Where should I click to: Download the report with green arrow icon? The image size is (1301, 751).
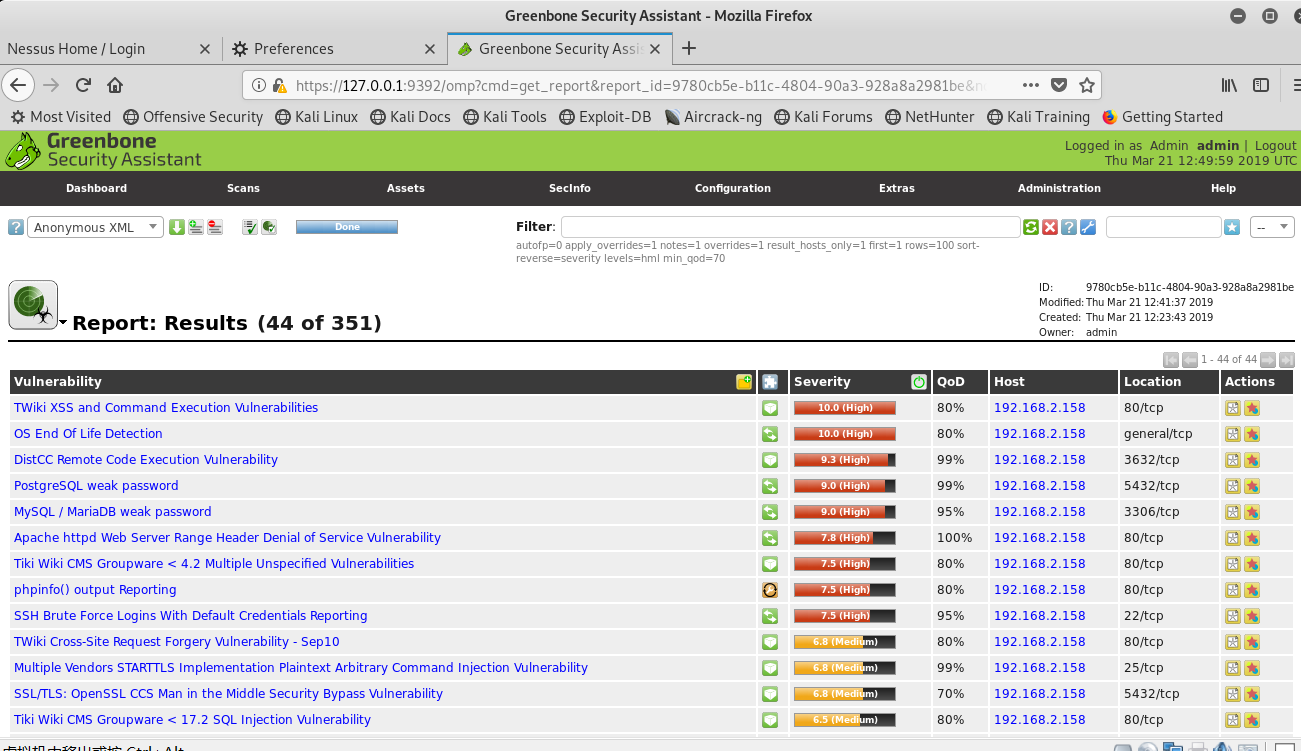(x=177, y=227)
